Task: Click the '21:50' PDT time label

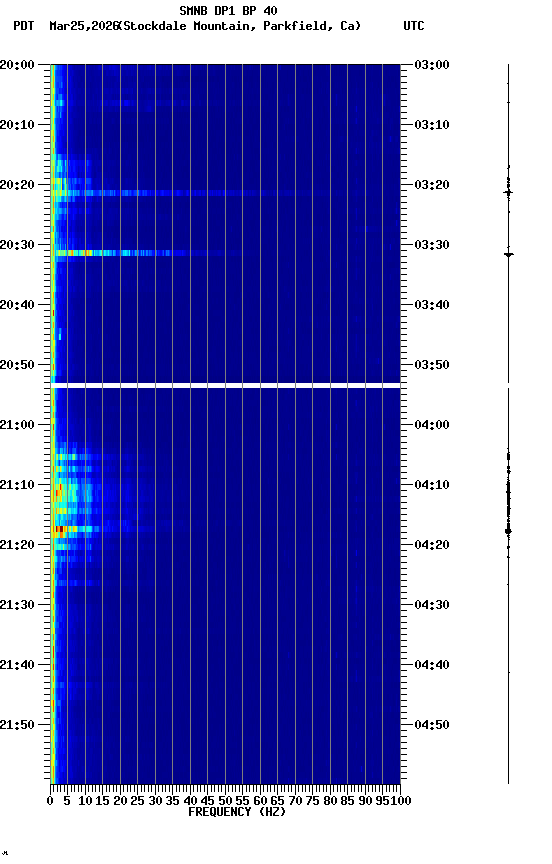Action: pos(17,726)
